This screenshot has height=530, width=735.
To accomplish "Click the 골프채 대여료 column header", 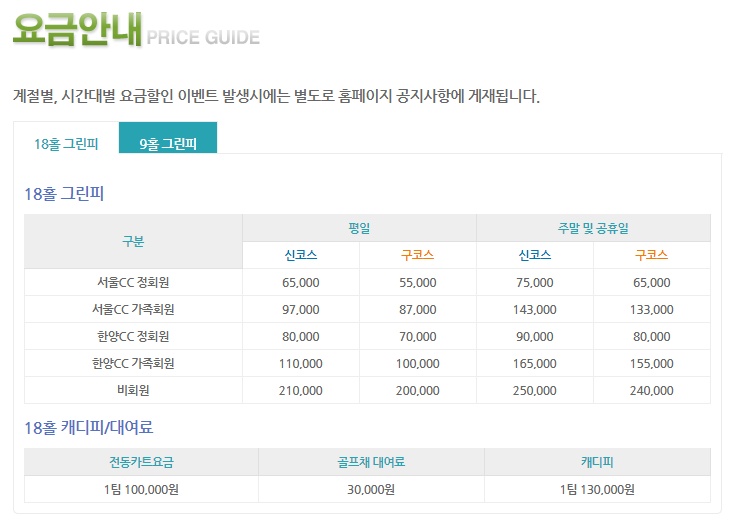I will click(371, 462).
